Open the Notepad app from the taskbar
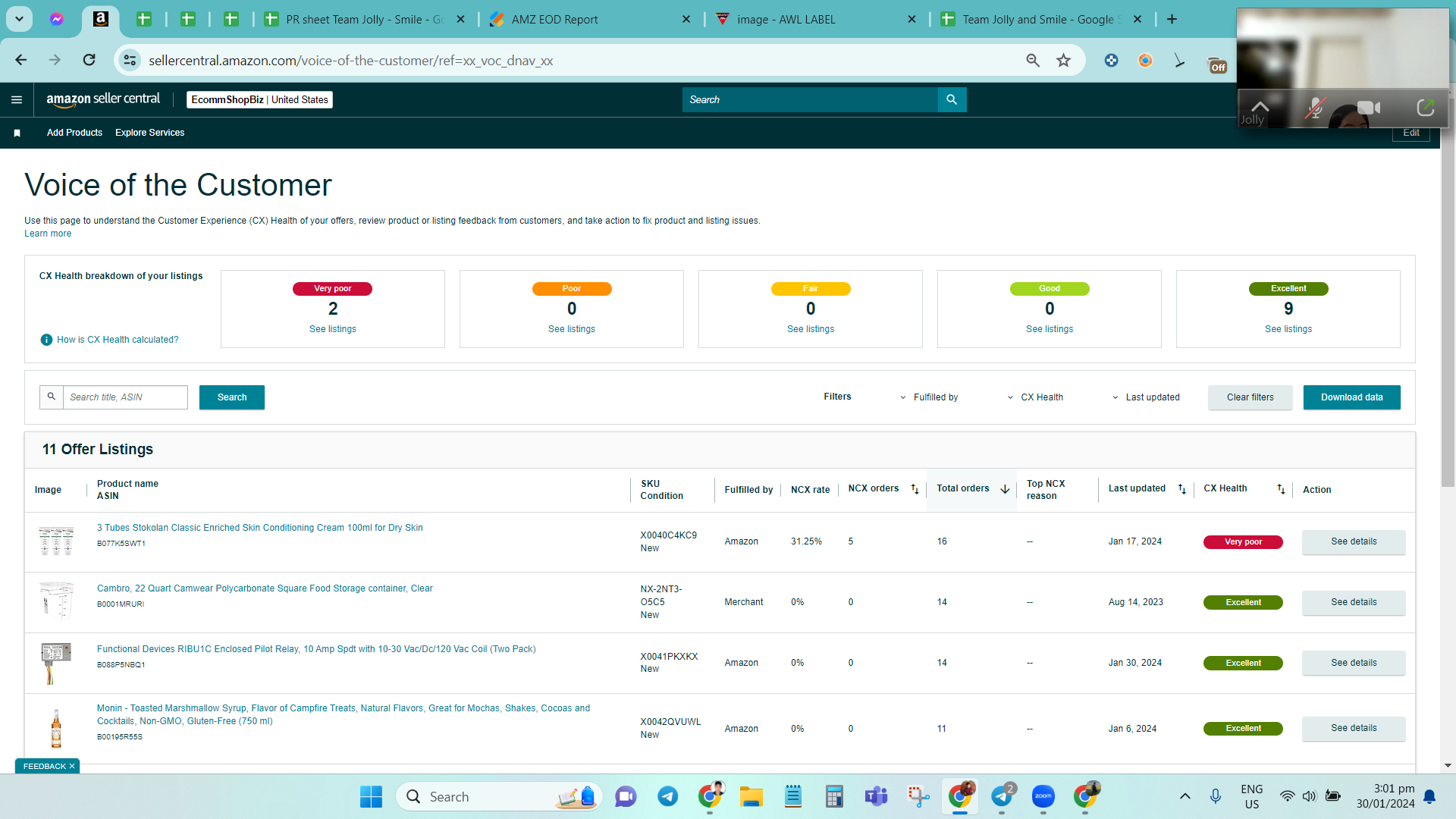Image resolution: width=1456 pixels, height=819 pixels. click(x=792, y=796)
